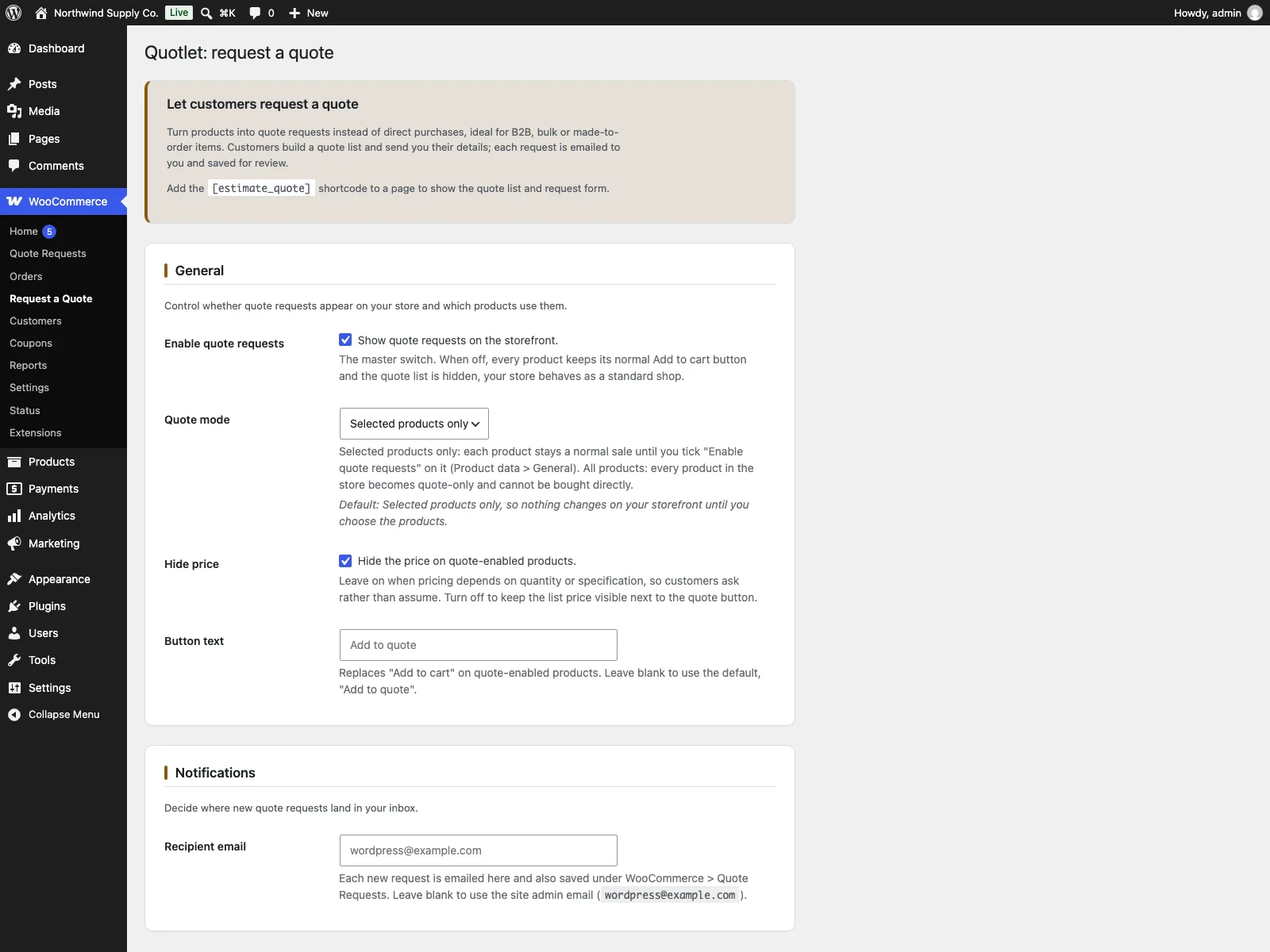1270x952 pixels.
Task: Click the Posts pin icon
Action: tap(14, 84)
